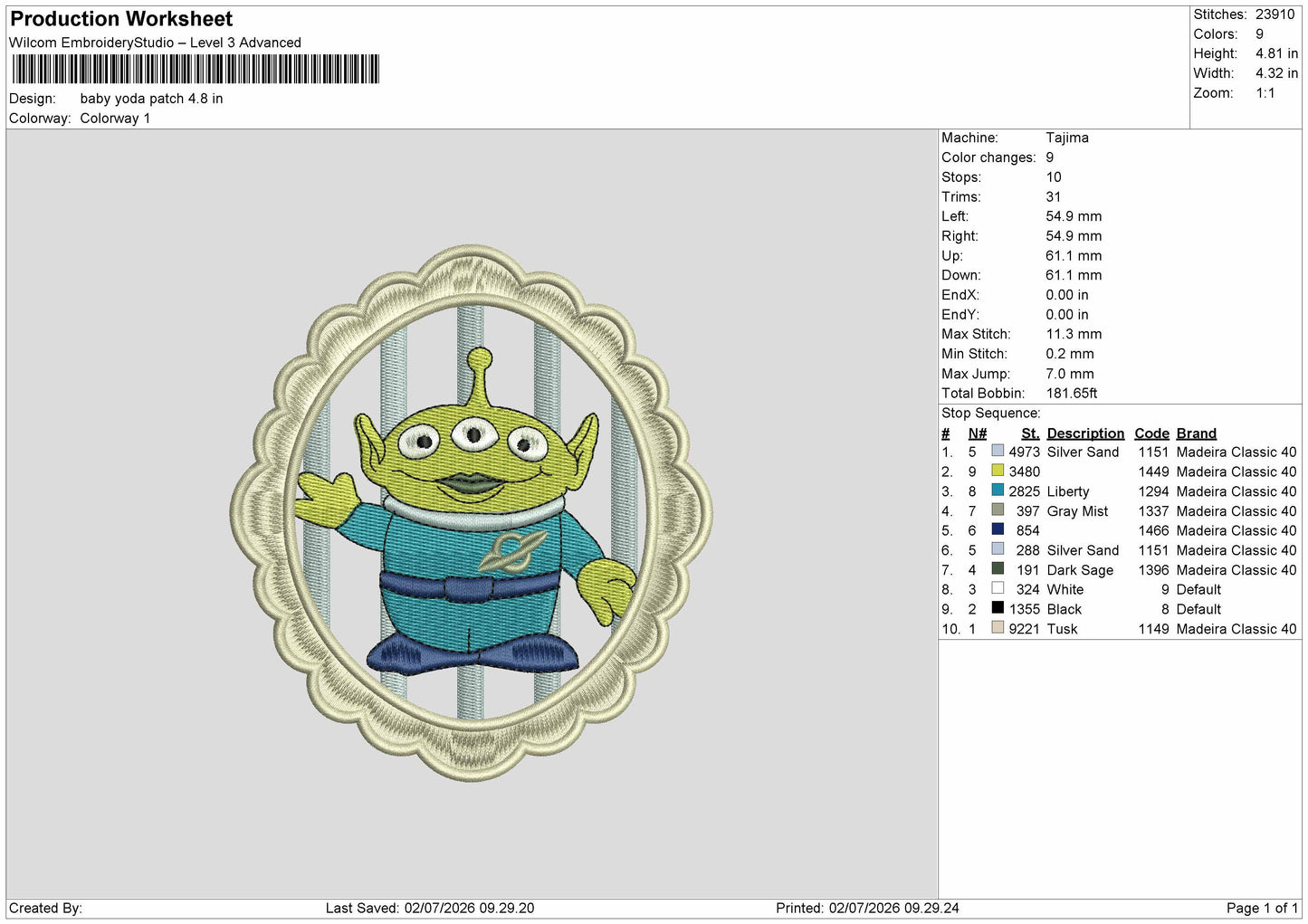The height and width of the screenshot is (924, 1308).
Task: Click code 1466 in row 5
Action: point(1154,531)
